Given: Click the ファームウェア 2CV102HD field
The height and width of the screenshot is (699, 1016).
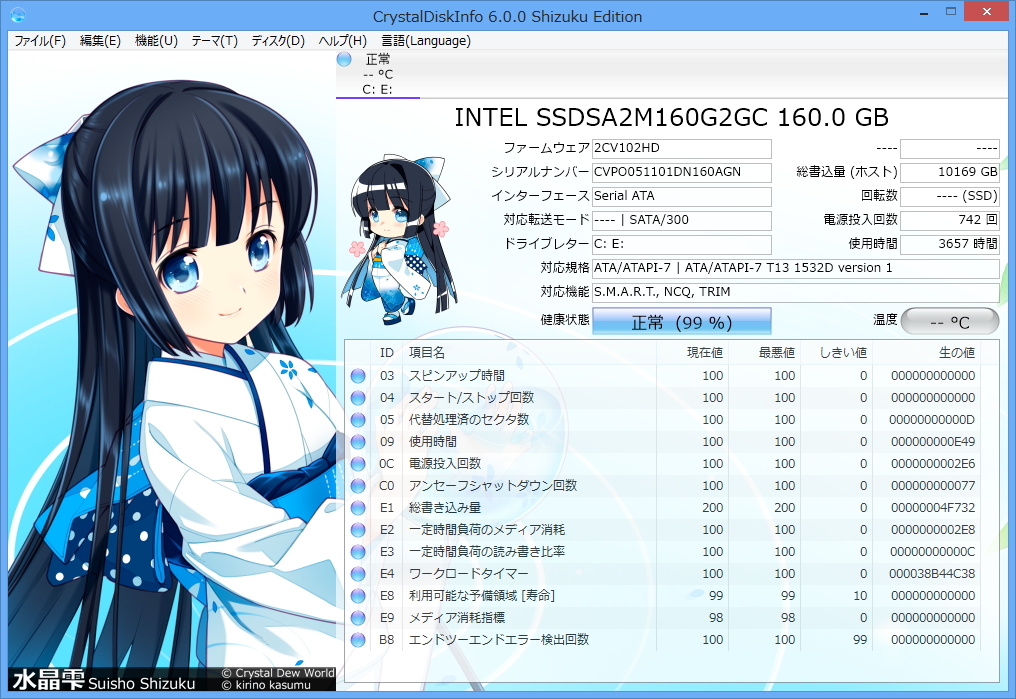Looking at the screenshot, I should 682,148.
